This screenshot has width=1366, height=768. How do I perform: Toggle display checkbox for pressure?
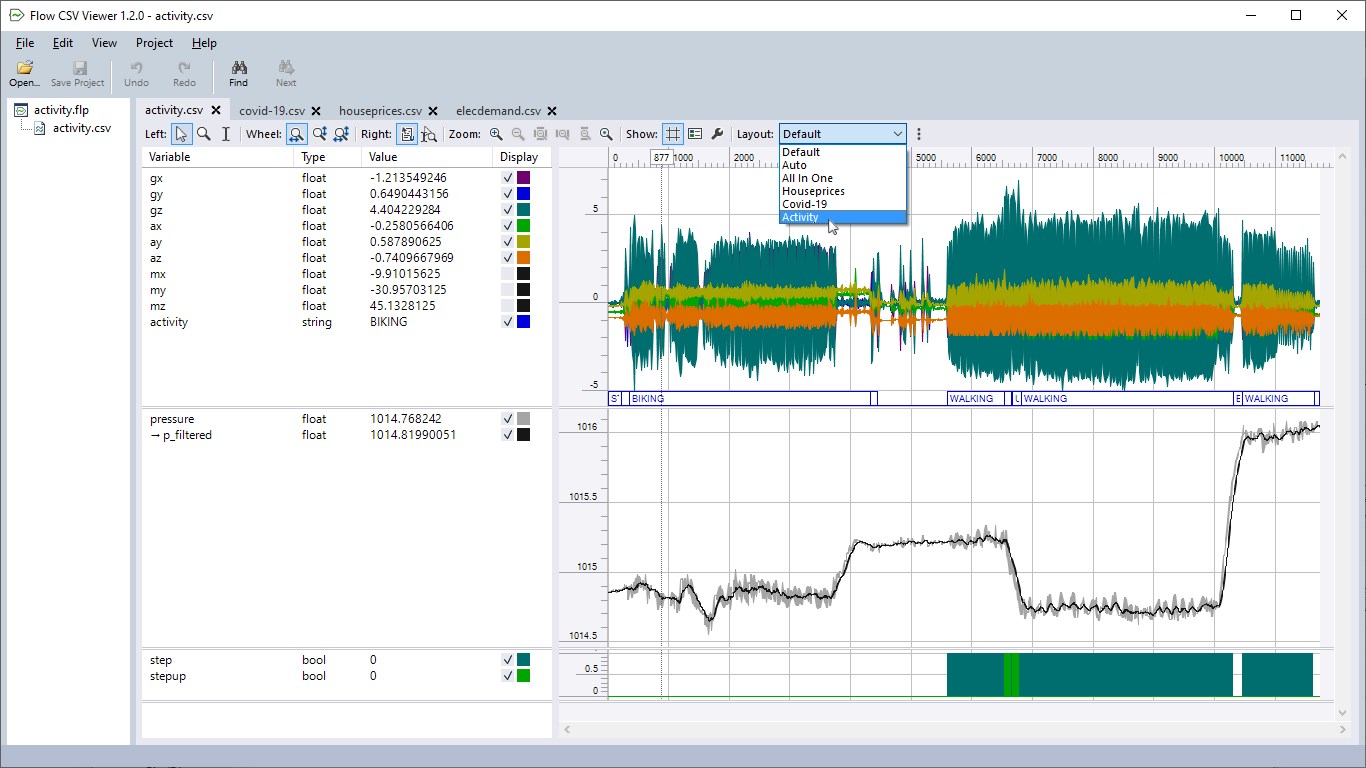pyautogui.click(x=508, y=419)
